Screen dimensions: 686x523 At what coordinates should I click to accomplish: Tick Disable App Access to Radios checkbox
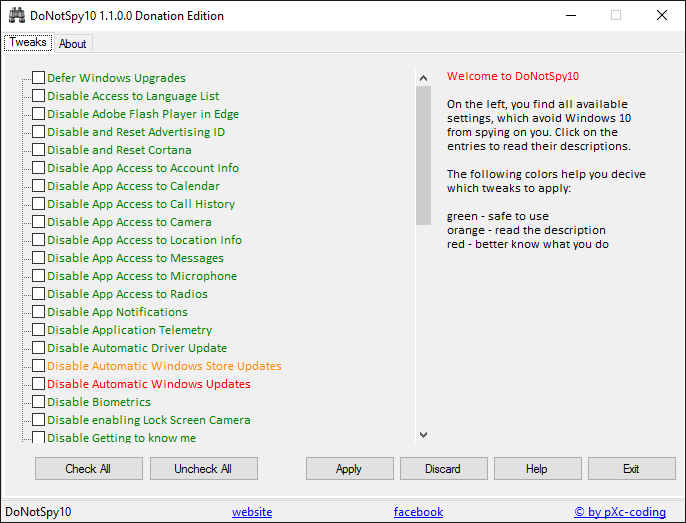(38, 293)
